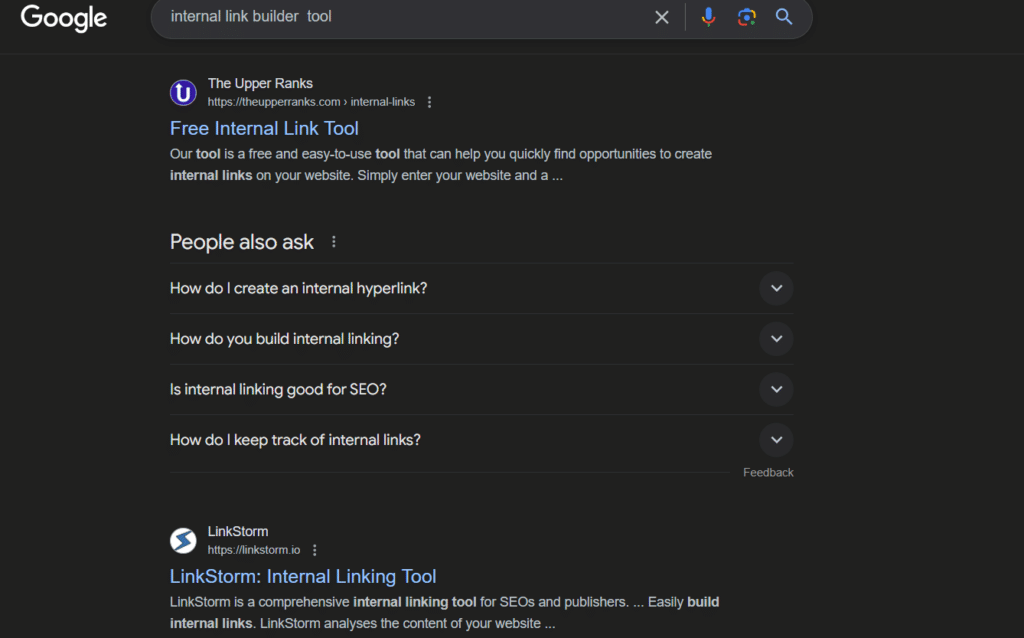Open the Free Internal Link Tool result
The width and height of the screenshot is (1024, 638).
[264, 128]
